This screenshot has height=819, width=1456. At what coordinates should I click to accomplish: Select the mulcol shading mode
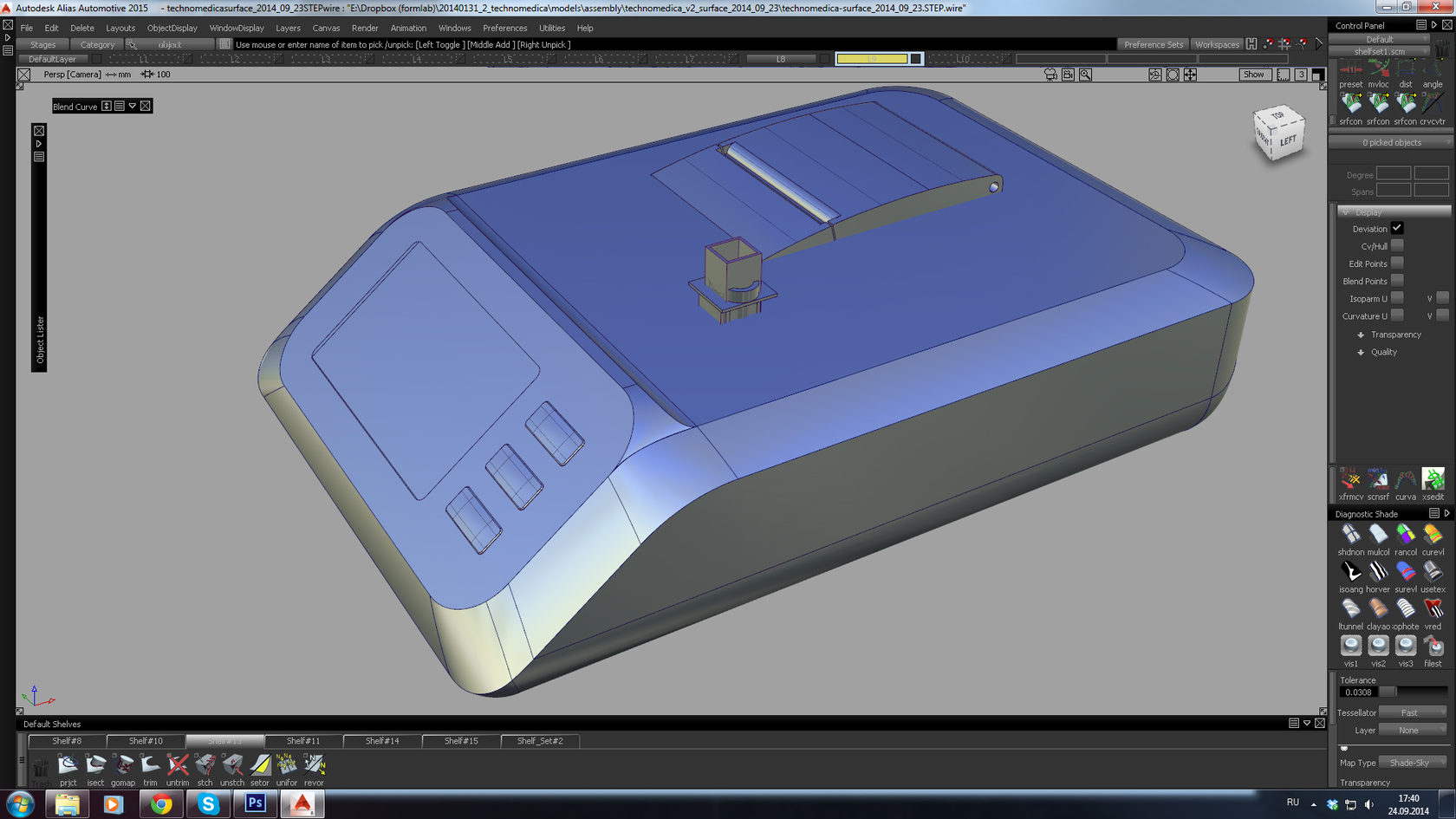pos(1378,535)
